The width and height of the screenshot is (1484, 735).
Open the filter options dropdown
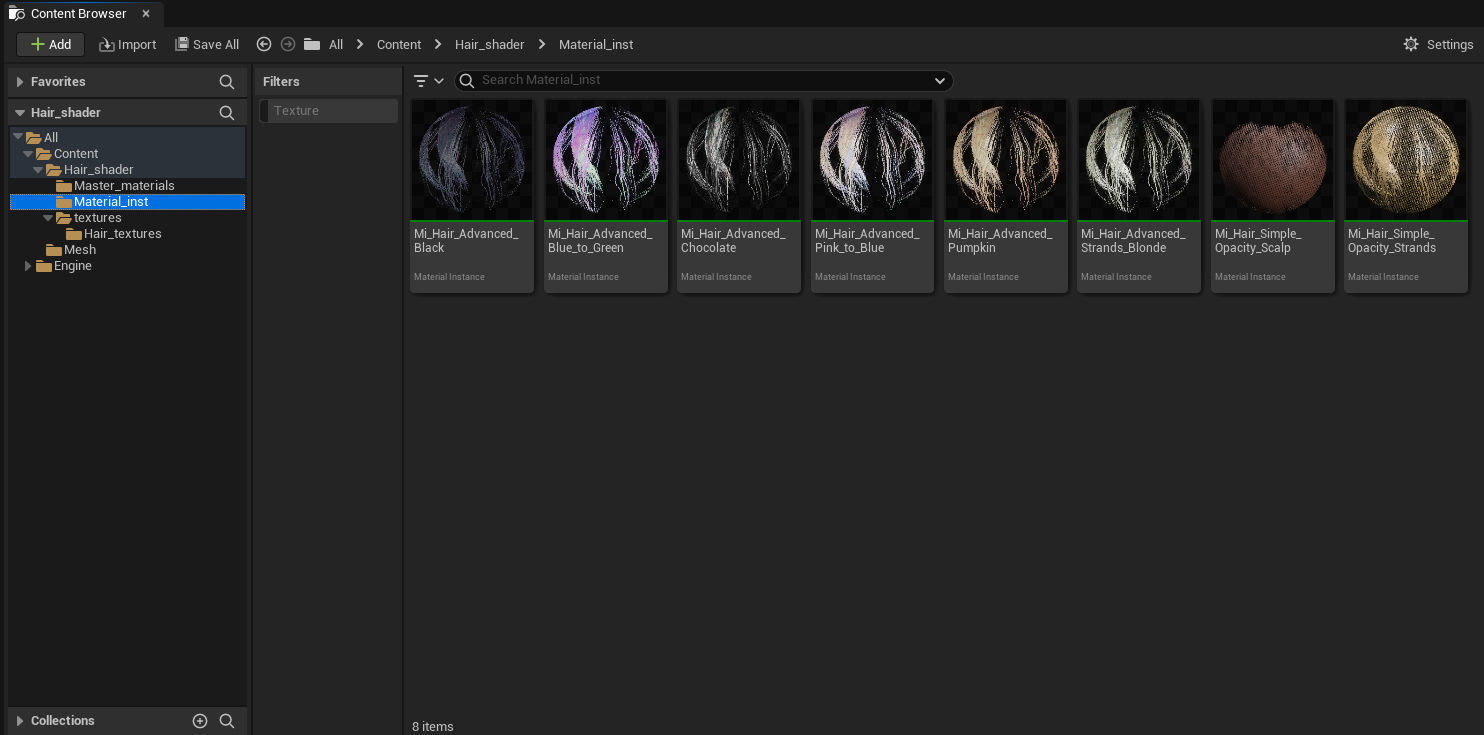coord(428,81)
